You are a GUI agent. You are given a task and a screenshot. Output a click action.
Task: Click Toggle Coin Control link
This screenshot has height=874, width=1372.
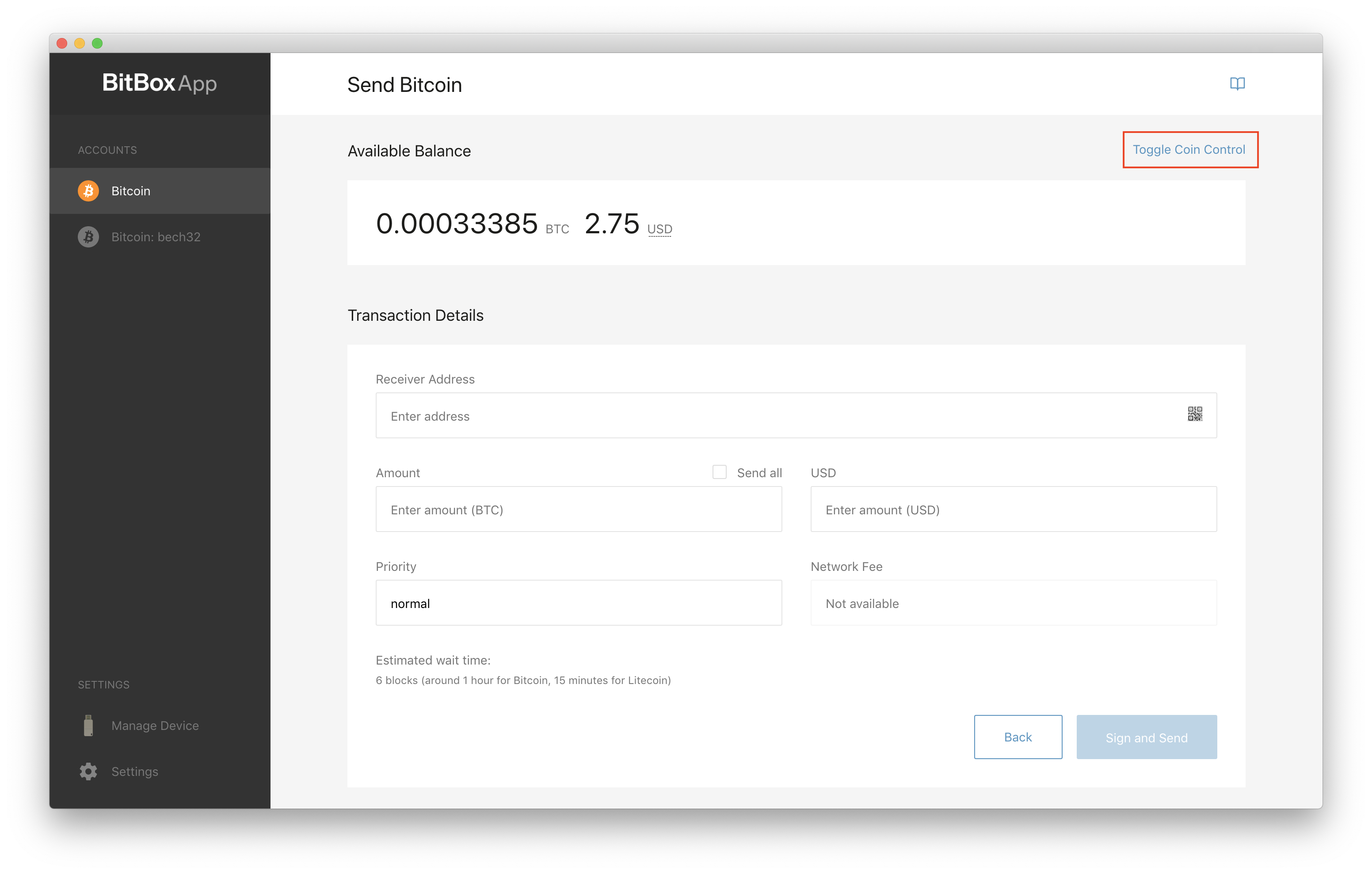coord(1189,149)
